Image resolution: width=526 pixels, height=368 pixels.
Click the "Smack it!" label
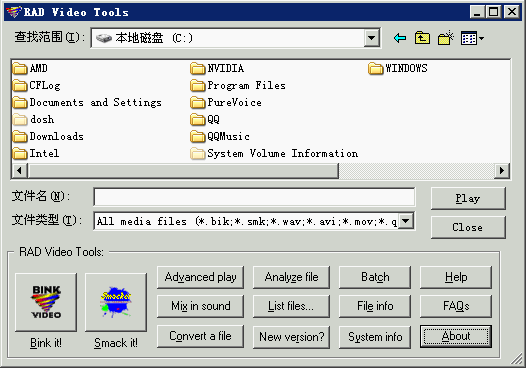coord(116,343)
